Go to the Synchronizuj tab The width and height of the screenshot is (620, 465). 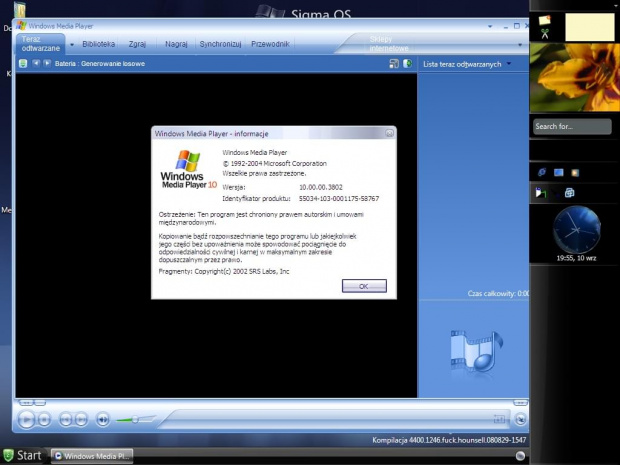[220, 44]
